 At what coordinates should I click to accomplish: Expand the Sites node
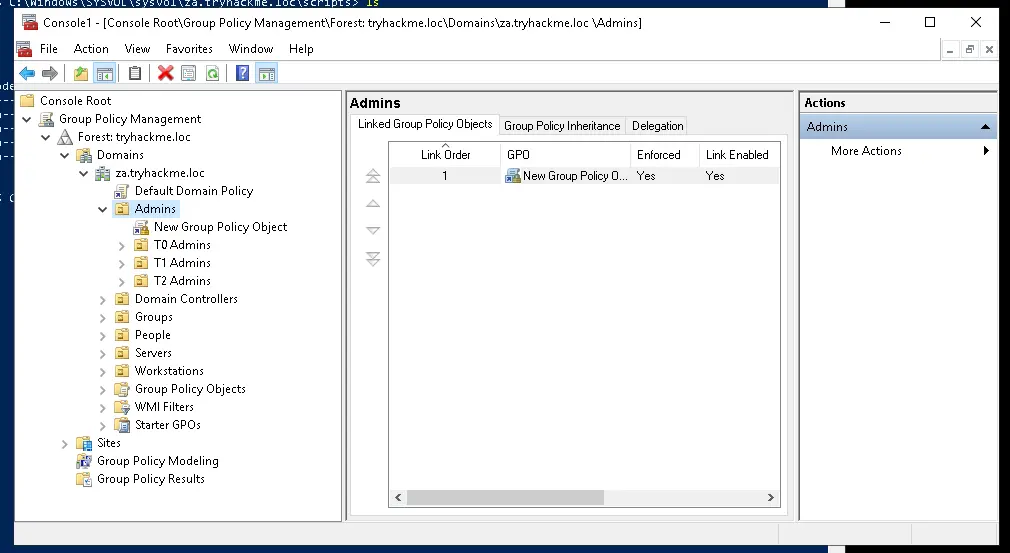(64, 444)
